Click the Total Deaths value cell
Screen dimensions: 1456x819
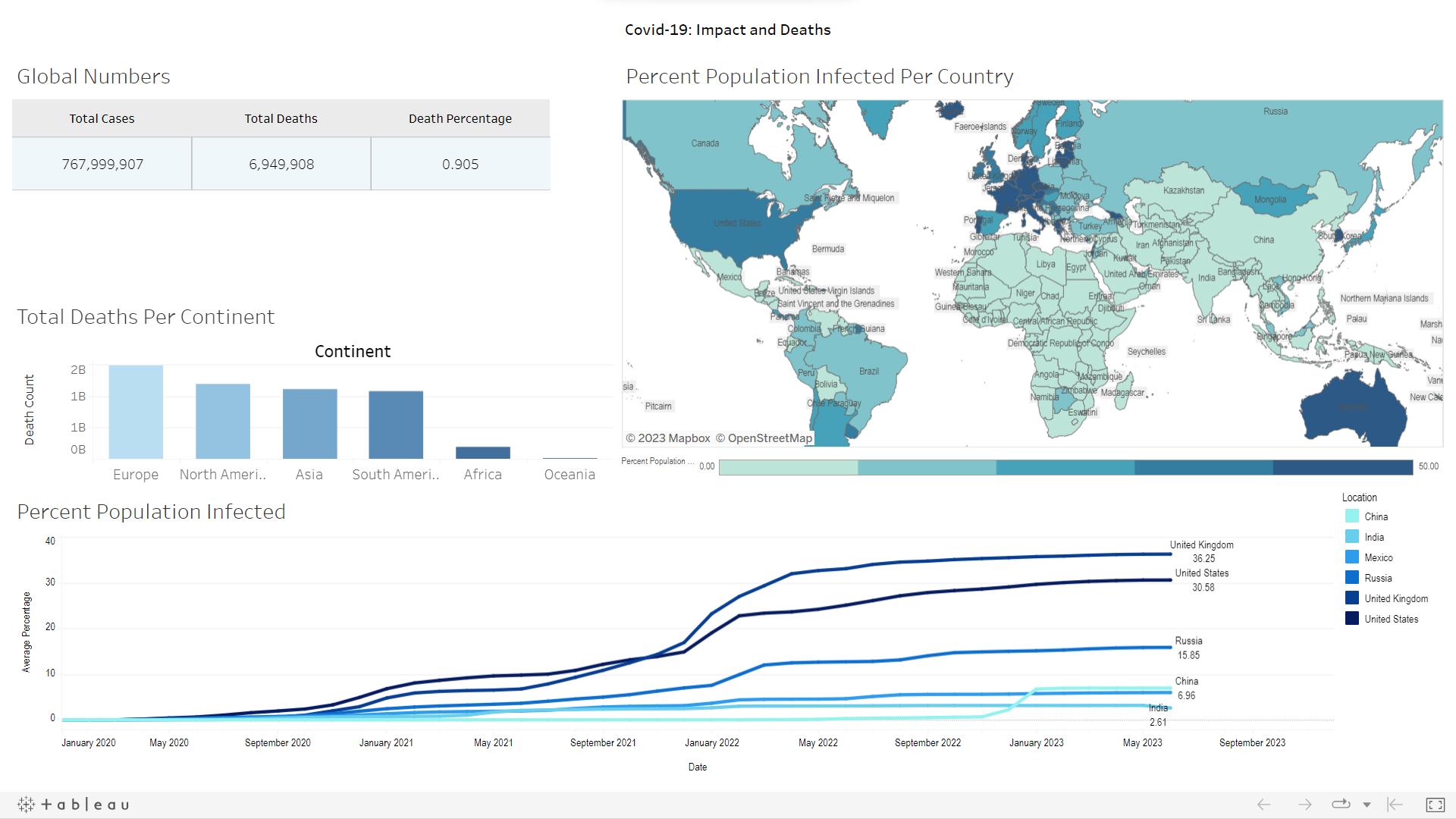coord(281,164)
